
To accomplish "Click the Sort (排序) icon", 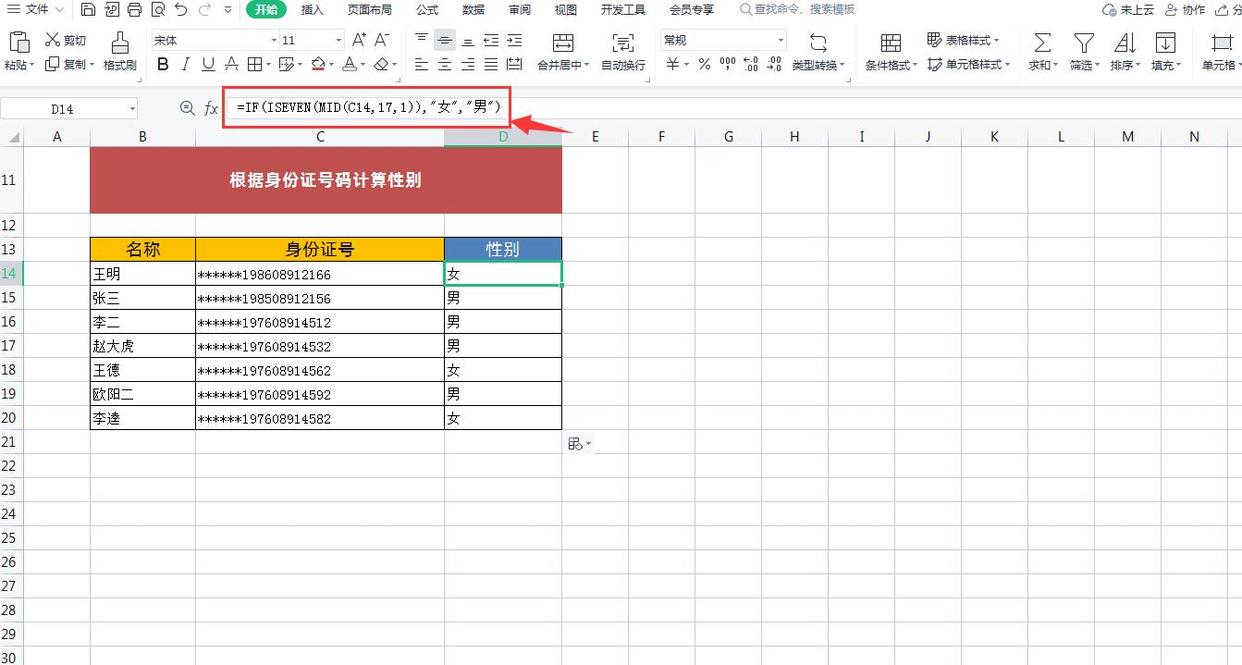I will pyautogui.click(x=1124, y=45).
